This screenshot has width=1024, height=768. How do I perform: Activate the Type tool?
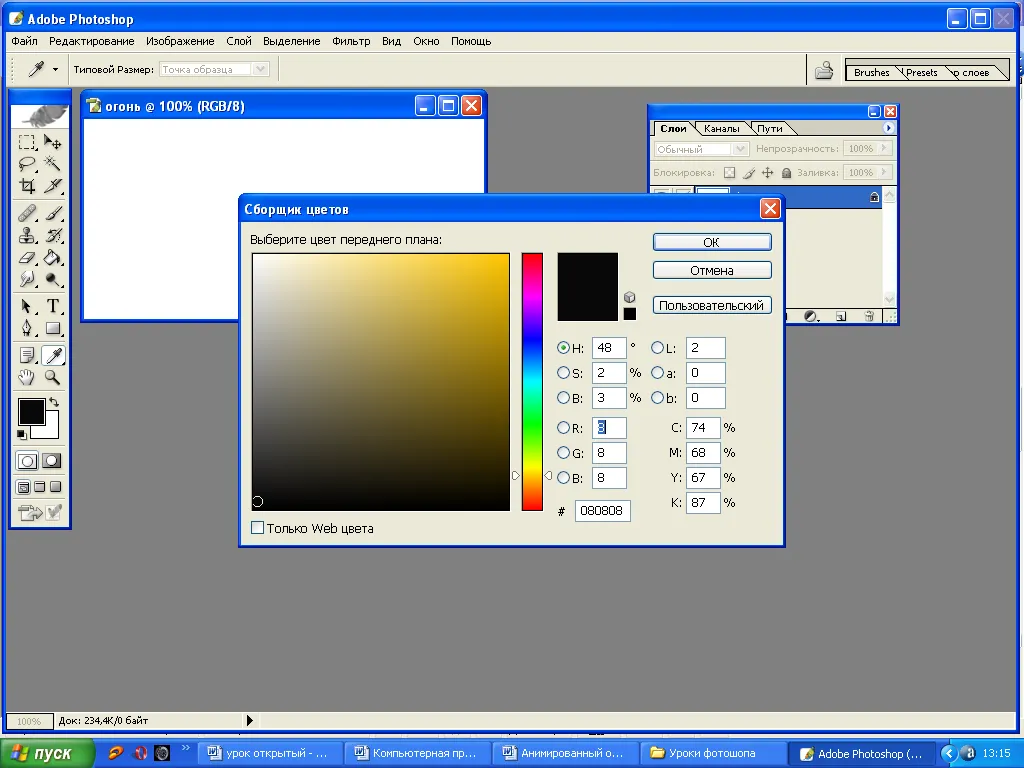click(53, 306)
